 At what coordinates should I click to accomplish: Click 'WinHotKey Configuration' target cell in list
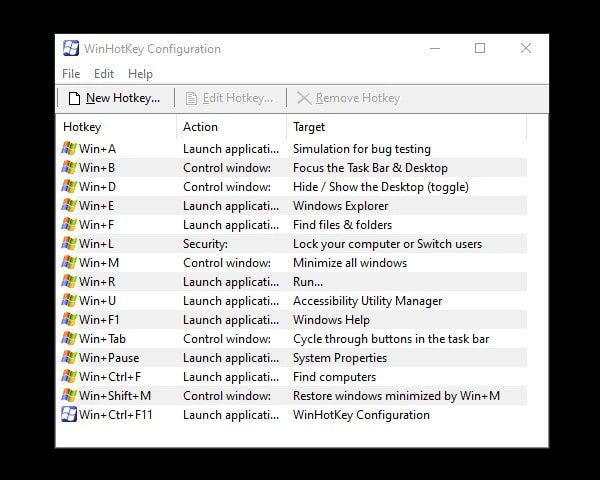coord(361,415)
